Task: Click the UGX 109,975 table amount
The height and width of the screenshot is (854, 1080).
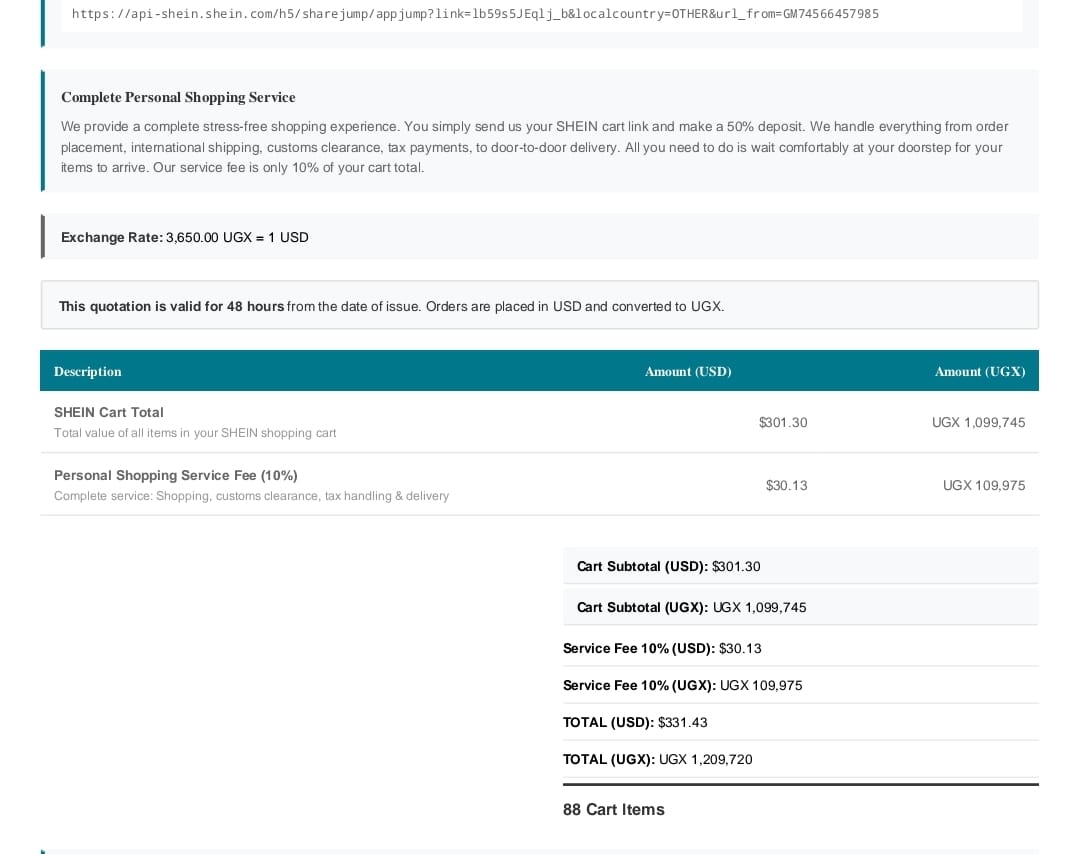Action: coord(984,485)
